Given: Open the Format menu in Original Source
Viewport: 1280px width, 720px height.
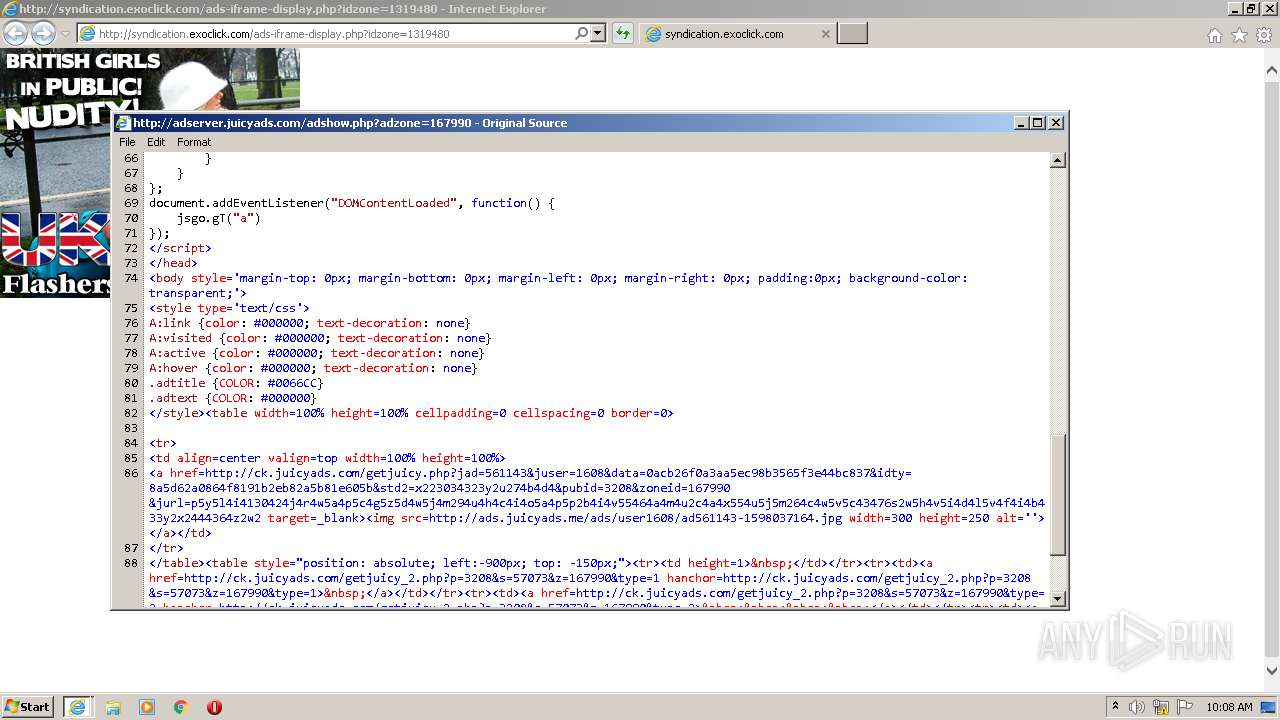Looking at the screenshot, I should [194, 142].
